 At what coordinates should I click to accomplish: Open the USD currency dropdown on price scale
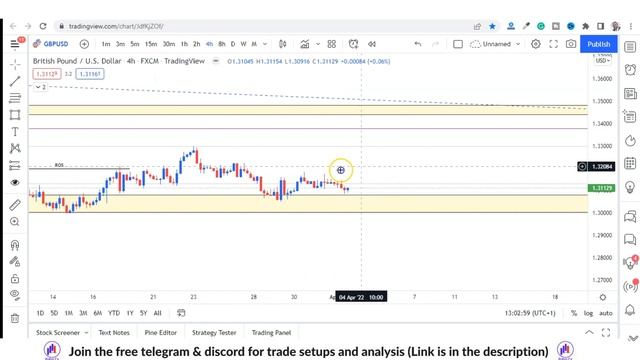(x=602, y=60)
